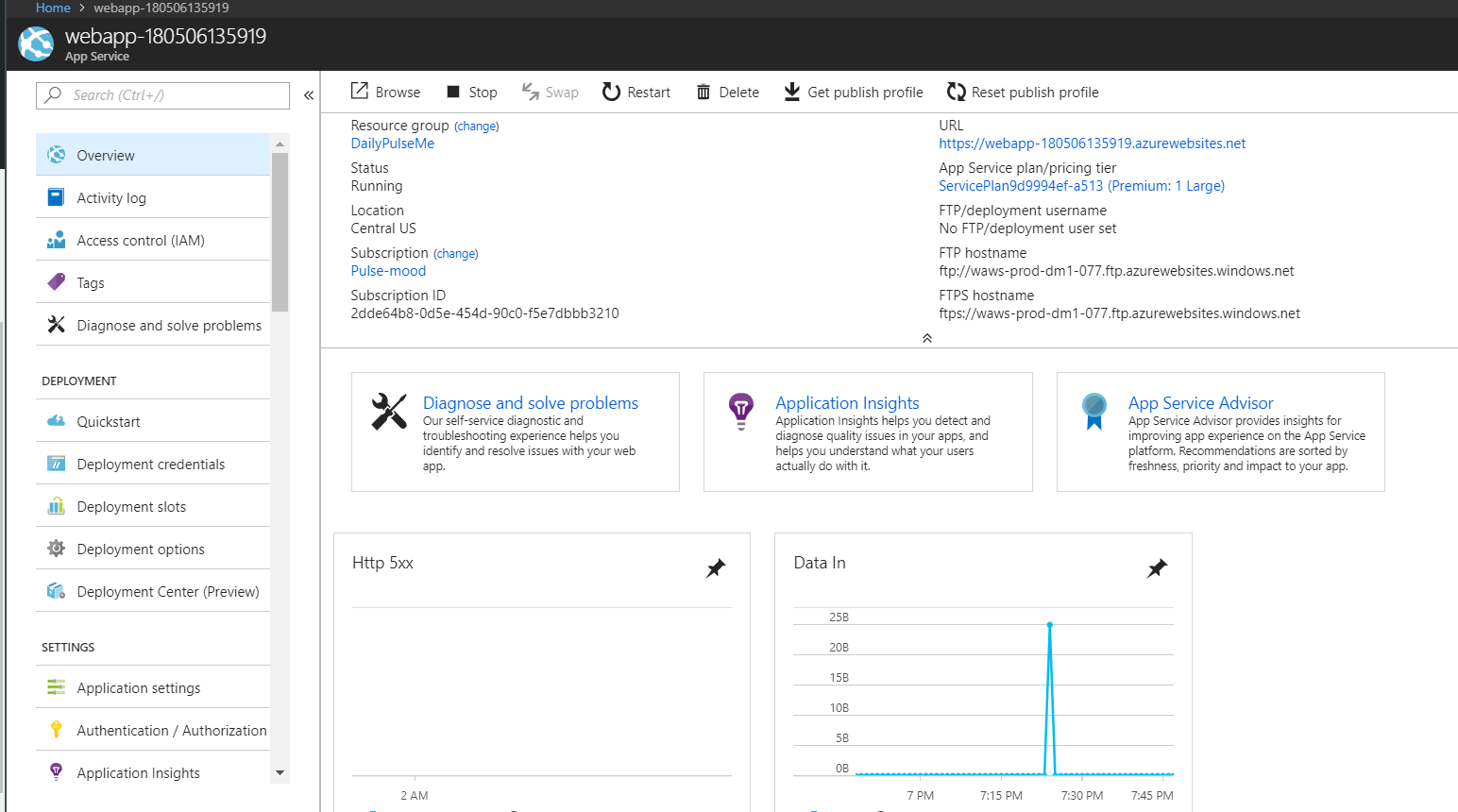Viewport: 1458px width, 812px height.
Task: Select Authentication / Authorization menu item
Action: pyautogui.click(x=153, y=730)
